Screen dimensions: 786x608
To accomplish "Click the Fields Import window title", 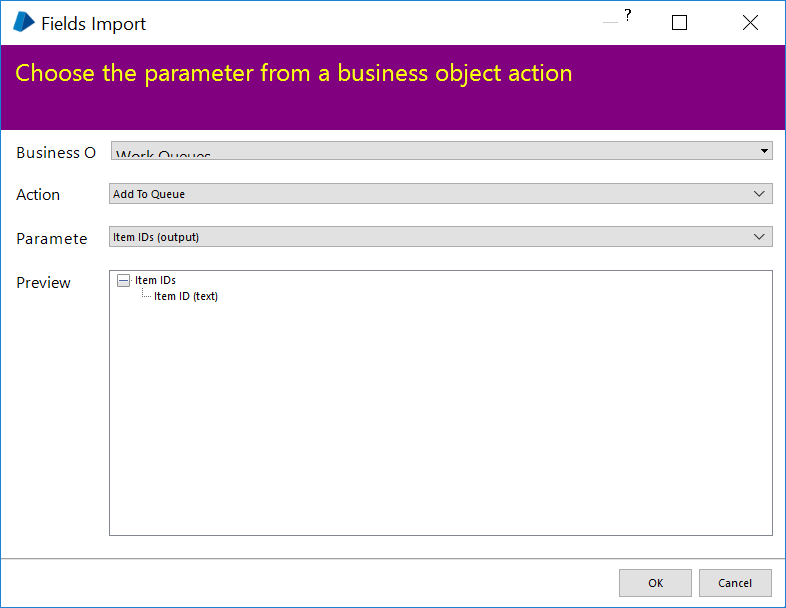I will click(x=93, y=24).
